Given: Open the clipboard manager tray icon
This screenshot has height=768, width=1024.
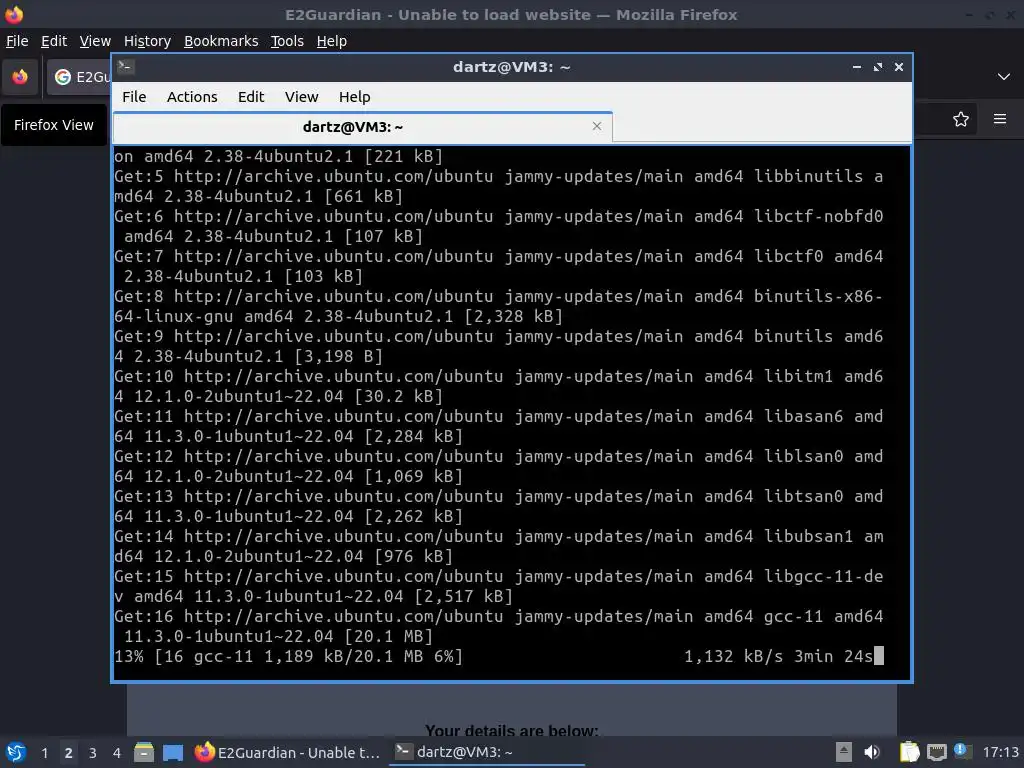Looking at the screenshot, I should 909,752.
